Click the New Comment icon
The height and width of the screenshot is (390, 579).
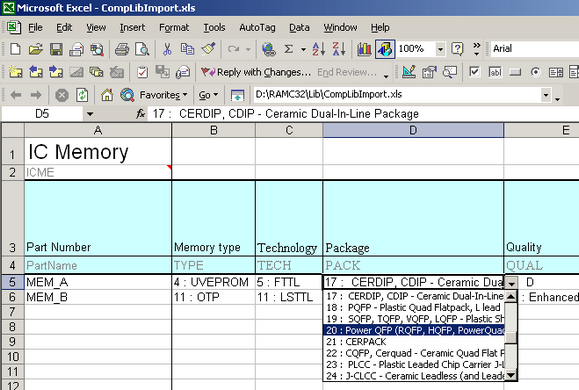(x=16, y=72)
